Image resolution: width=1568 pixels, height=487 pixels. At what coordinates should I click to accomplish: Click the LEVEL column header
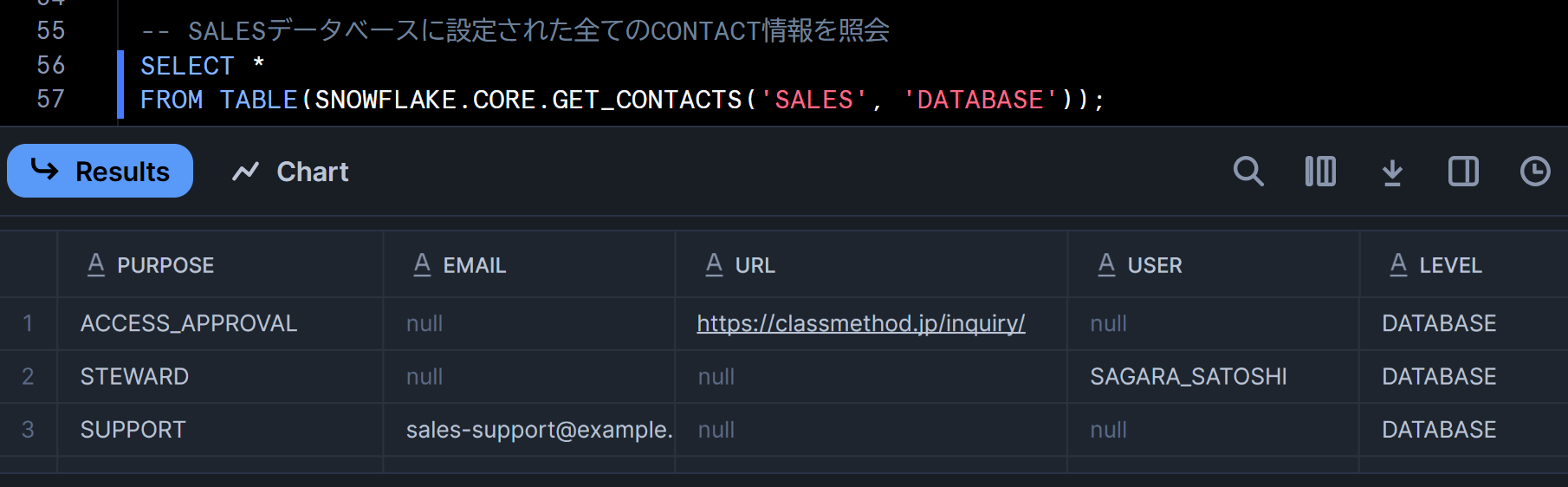[1450, 265]
